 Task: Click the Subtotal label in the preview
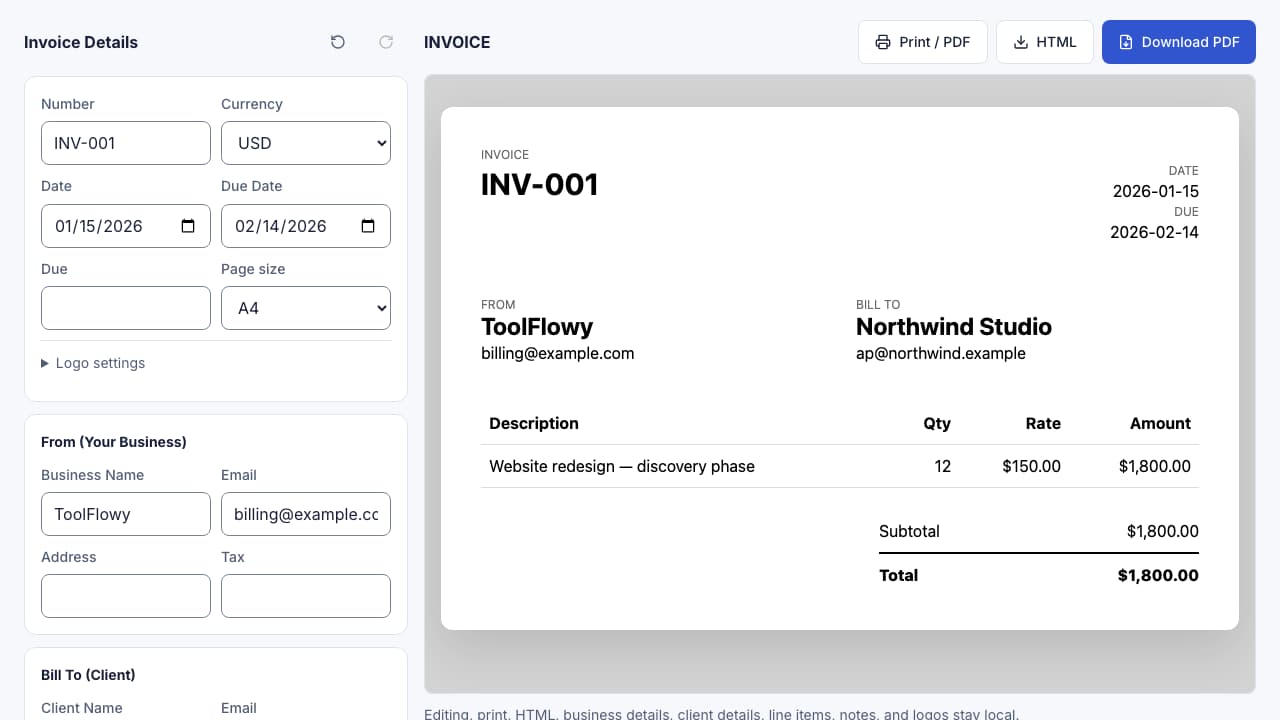click(909, 531)
